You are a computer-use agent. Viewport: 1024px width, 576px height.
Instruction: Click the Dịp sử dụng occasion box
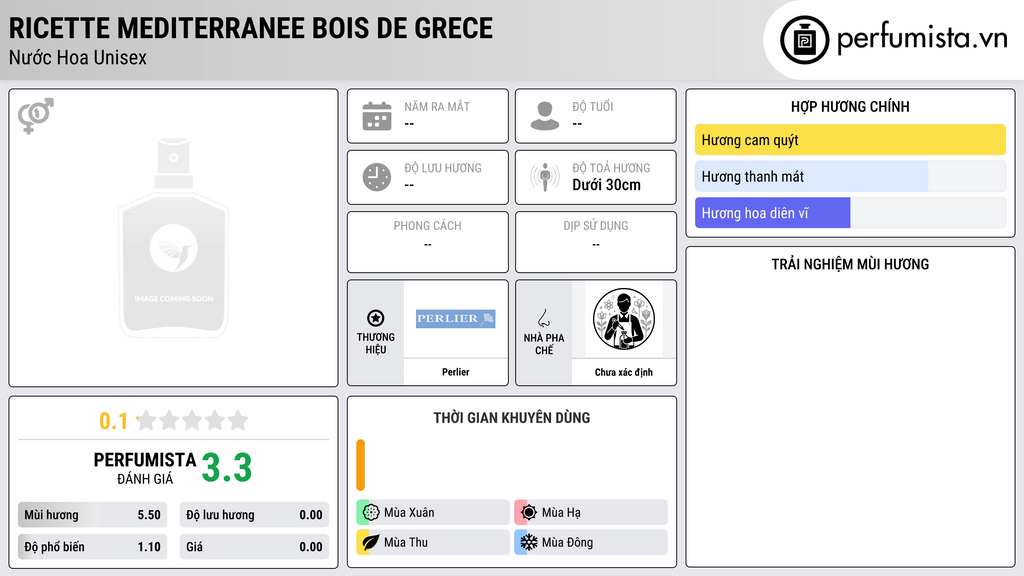(596, 242)
